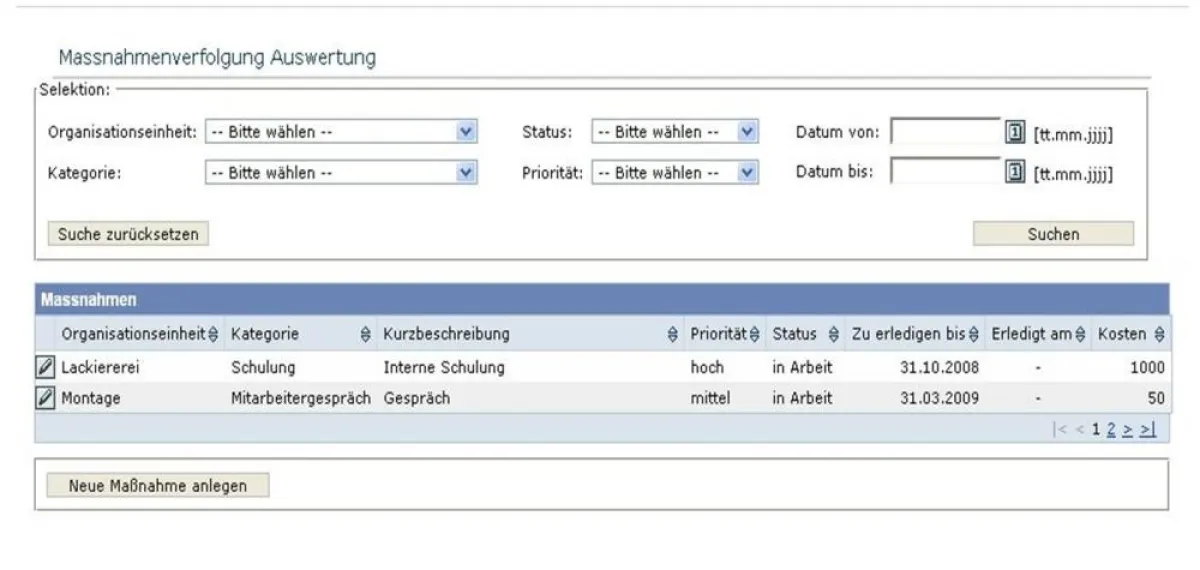Sort by Status column arrows
Viewport: 1200px width, 570px height.
click(834, 334)
